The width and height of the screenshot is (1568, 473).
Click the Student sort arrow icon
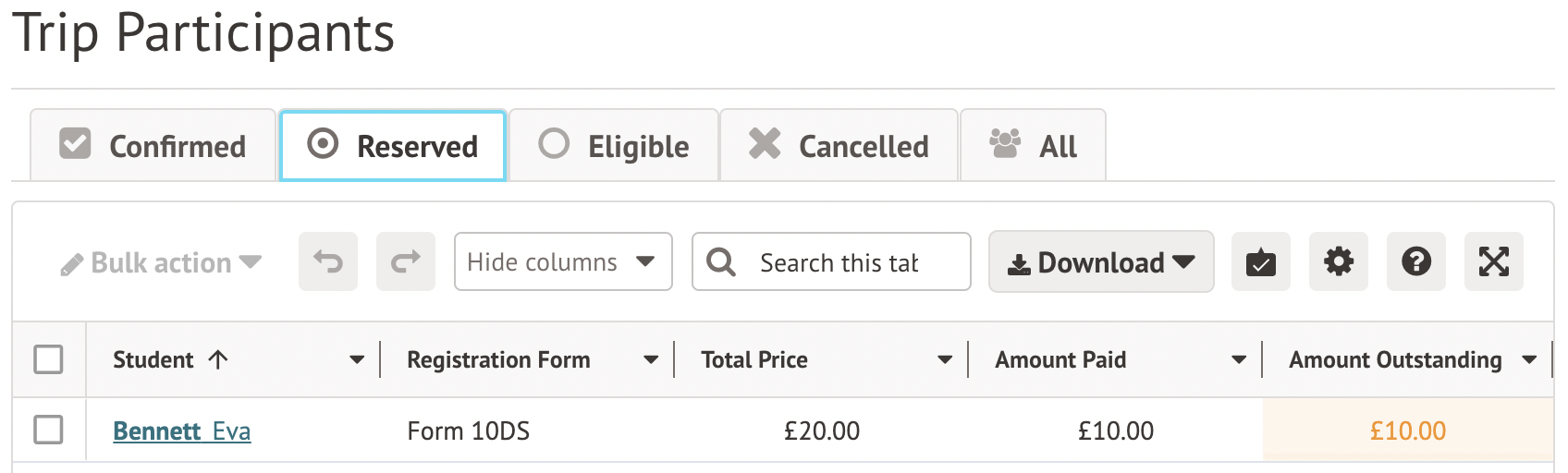(x=218, y=359)
